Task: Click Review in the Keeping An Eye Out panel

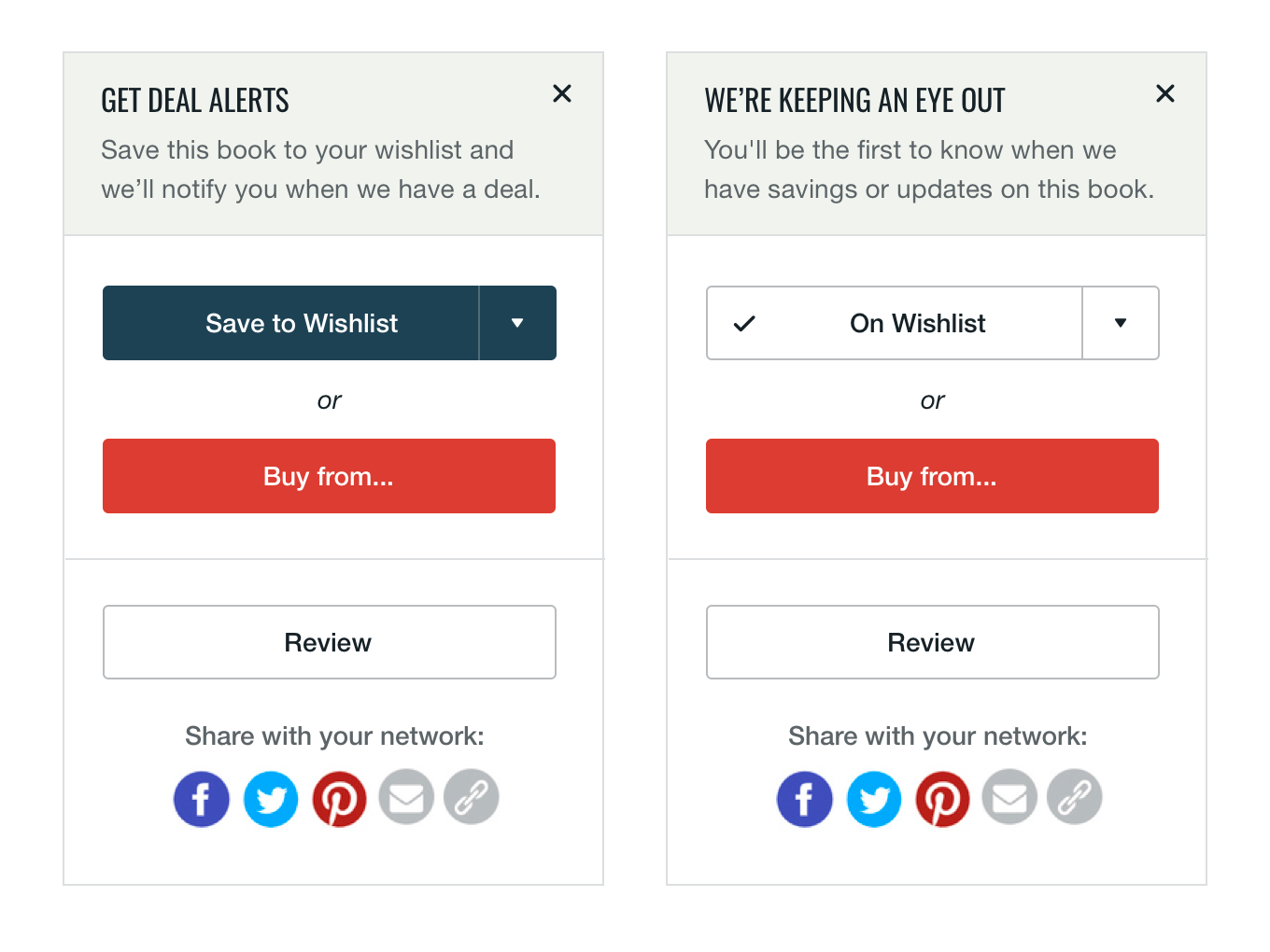Action: point(932,642)
